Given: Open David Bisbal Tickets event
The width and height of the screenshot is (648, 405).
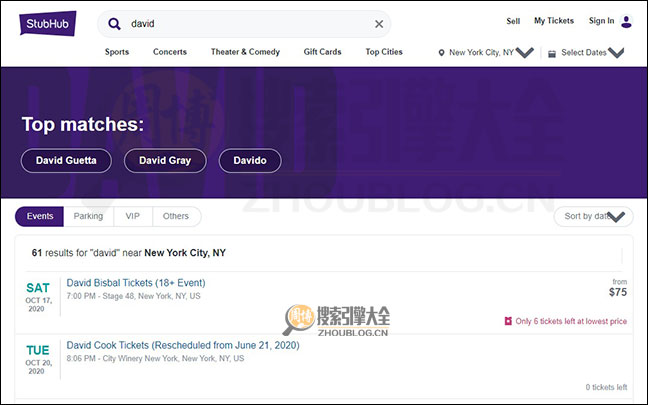Looking at the screenshot, I should [x=136, y=283].
